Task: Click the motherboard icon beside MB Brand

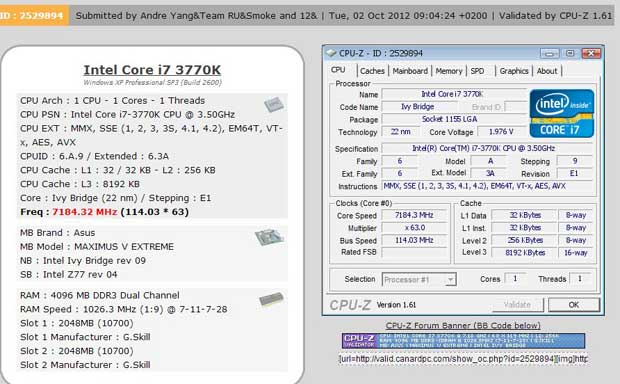Action: 269,237
